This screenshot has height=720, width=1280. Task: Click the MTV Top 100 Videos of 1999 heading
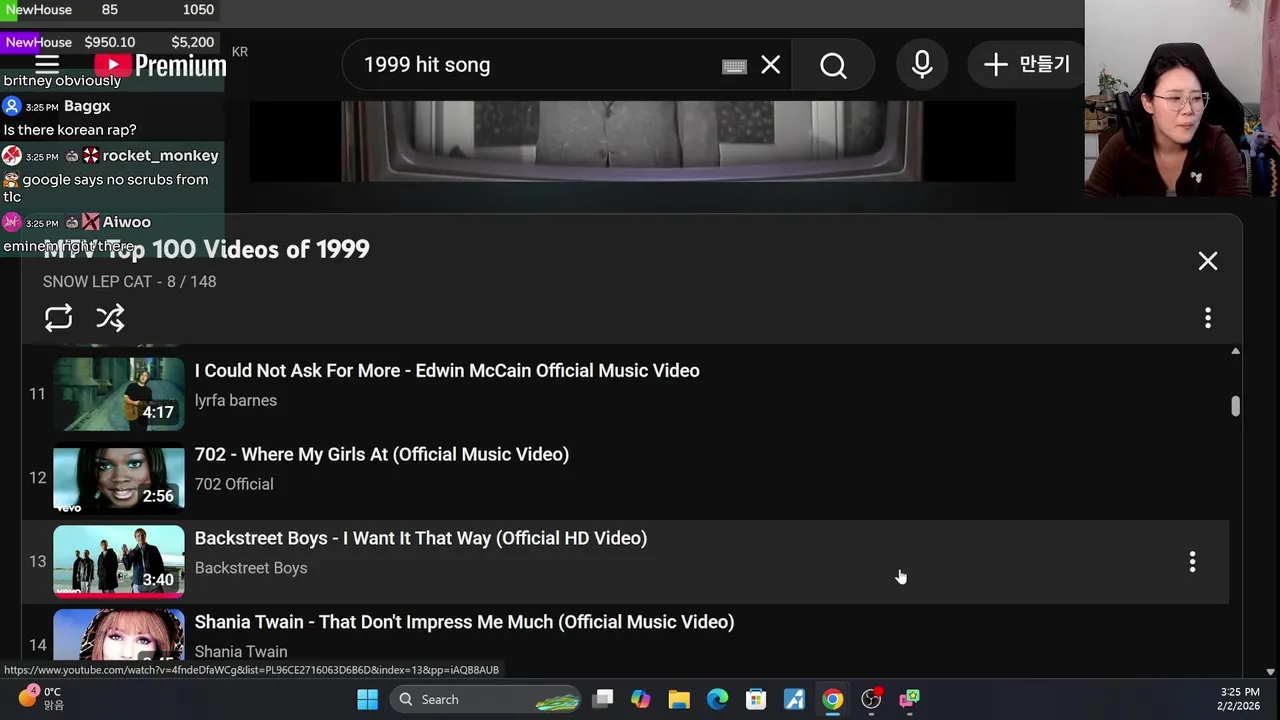206,249
